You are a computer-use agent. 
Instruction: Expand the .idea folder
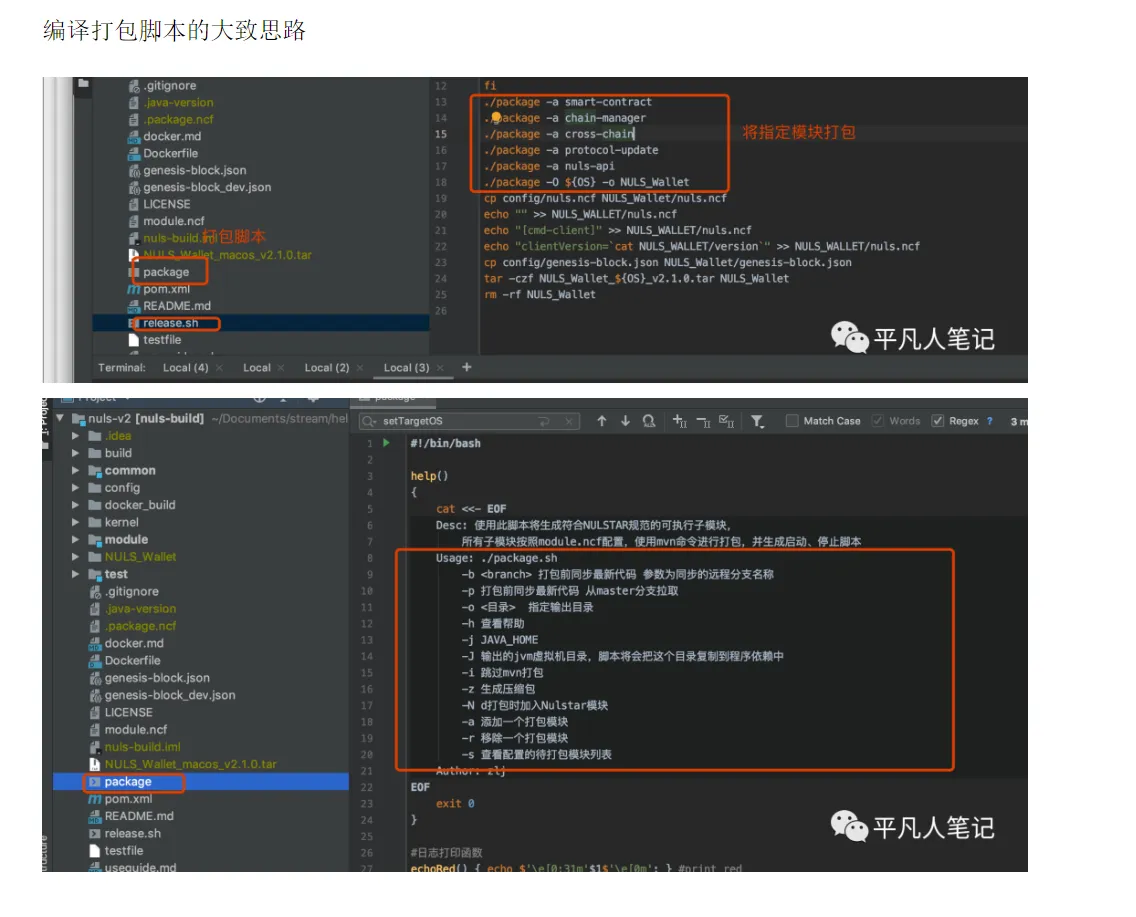(x=75, y=436)
